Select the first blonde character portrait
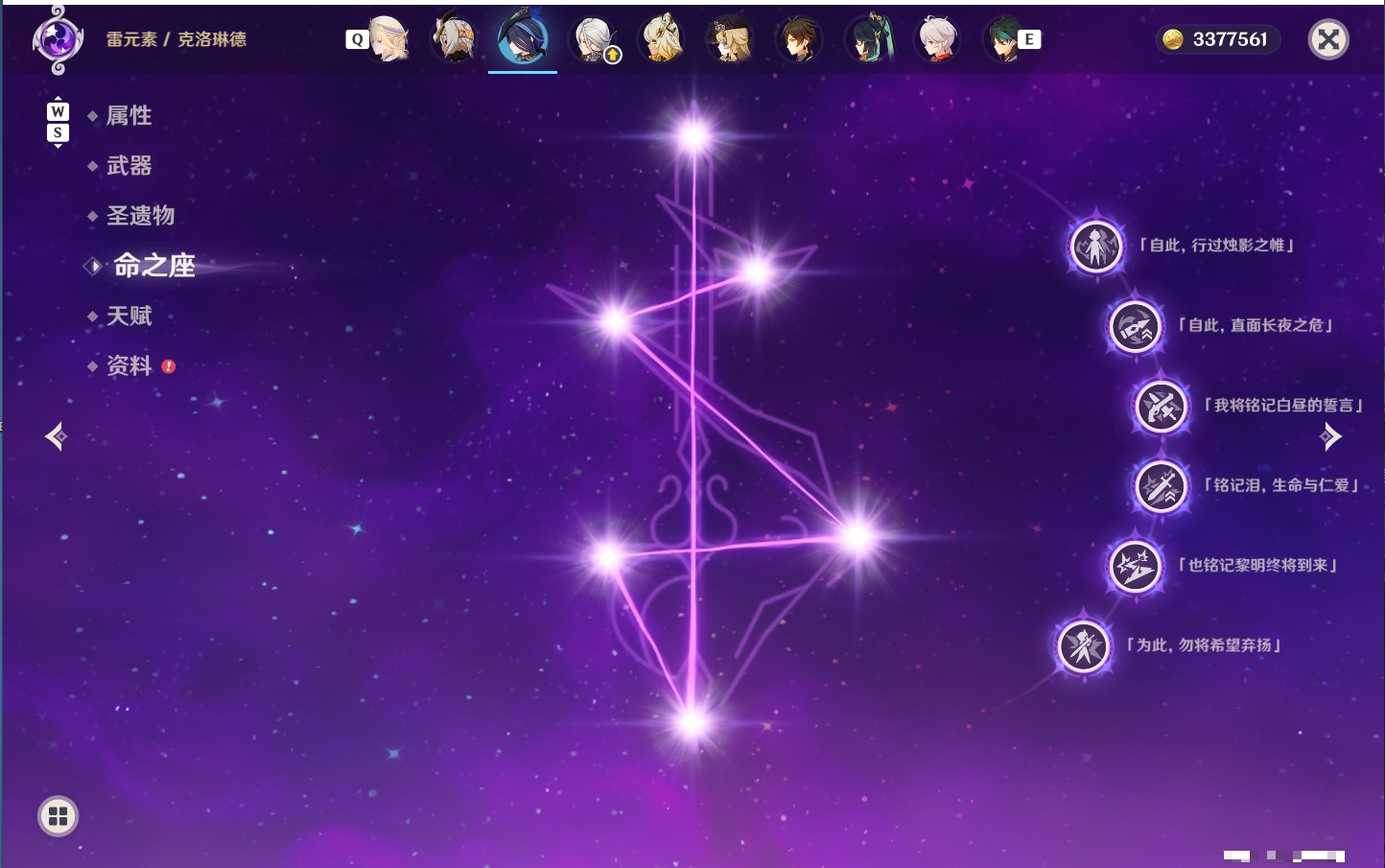 tap(387, 39)
